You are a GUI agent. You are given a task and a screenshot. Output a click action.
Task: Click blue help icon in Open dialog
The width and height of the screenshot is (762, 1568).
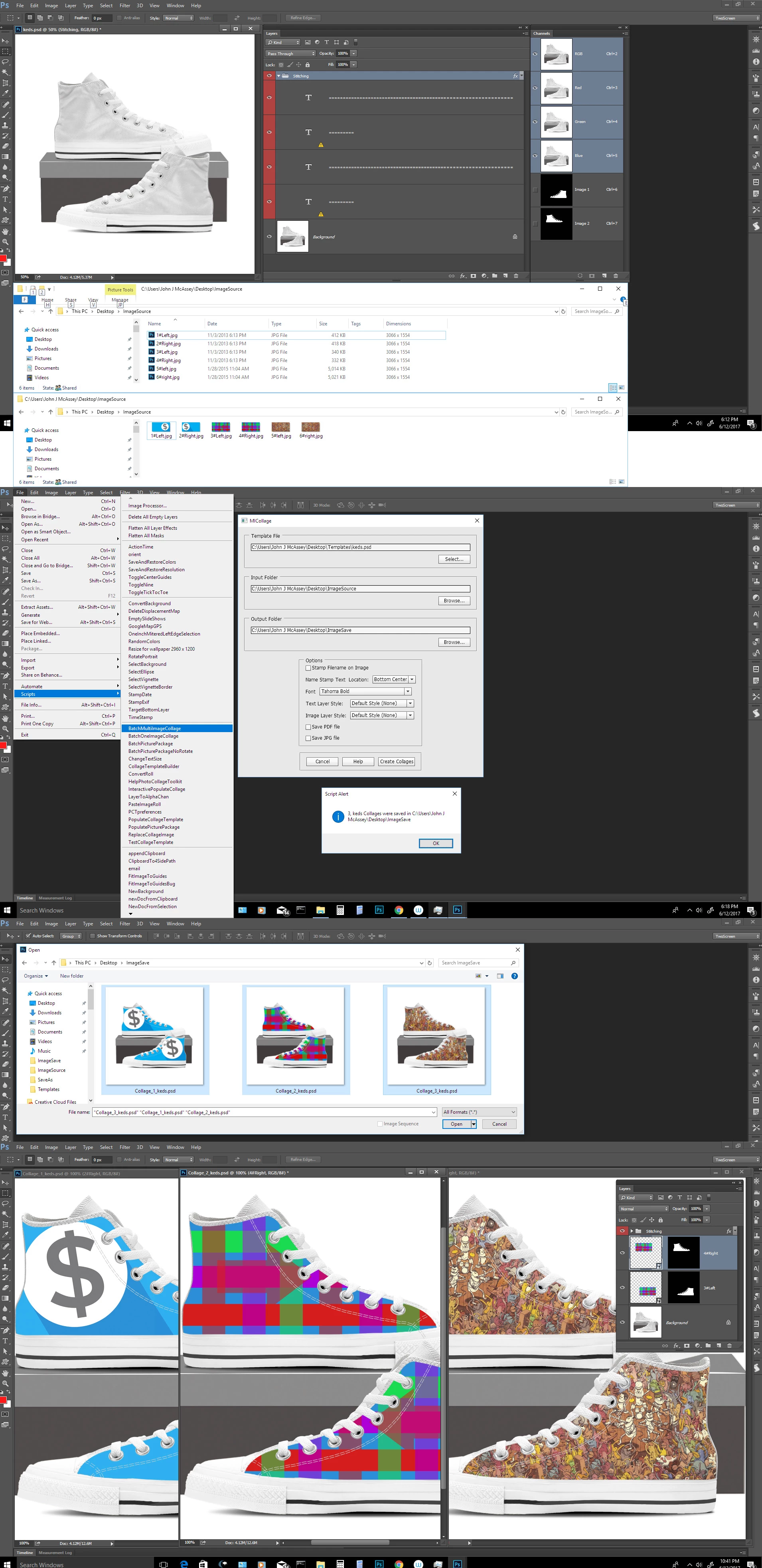coord(515,976)
